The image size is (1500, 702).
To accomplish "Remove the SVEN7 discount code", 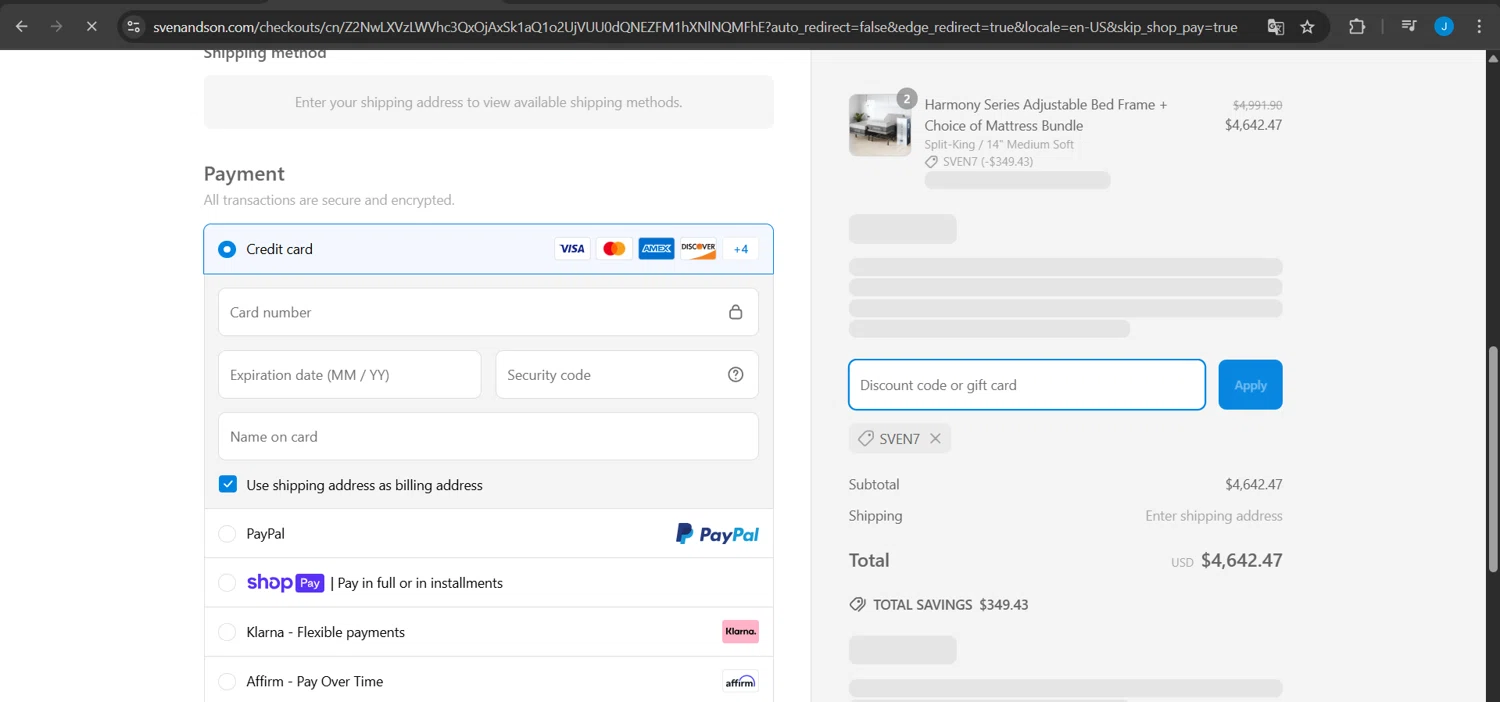I will click(935, 438).
